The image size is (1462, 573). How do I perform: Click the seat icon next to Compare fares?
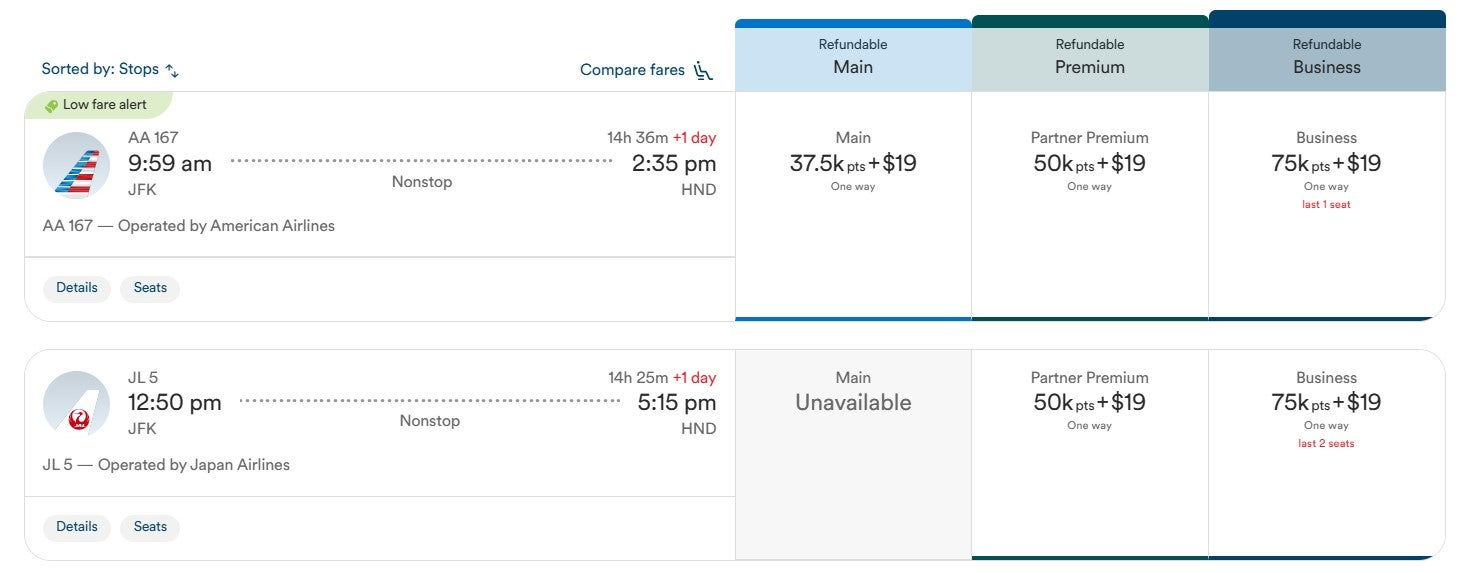click(x=703, y=70)
